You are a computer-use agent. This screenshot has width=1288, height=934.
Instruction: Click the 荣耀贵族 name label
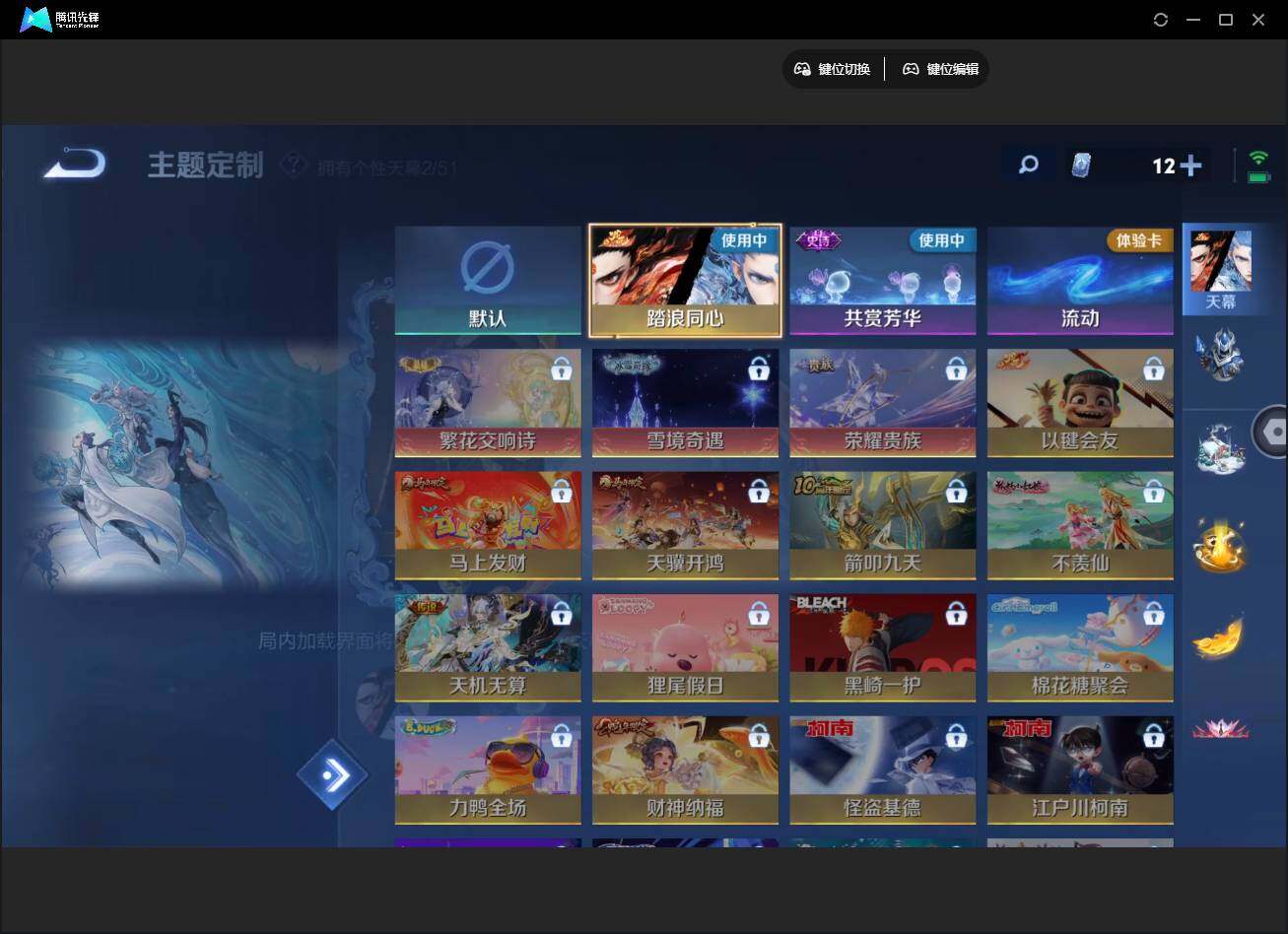pyautogui.click(x=883, y=440)
